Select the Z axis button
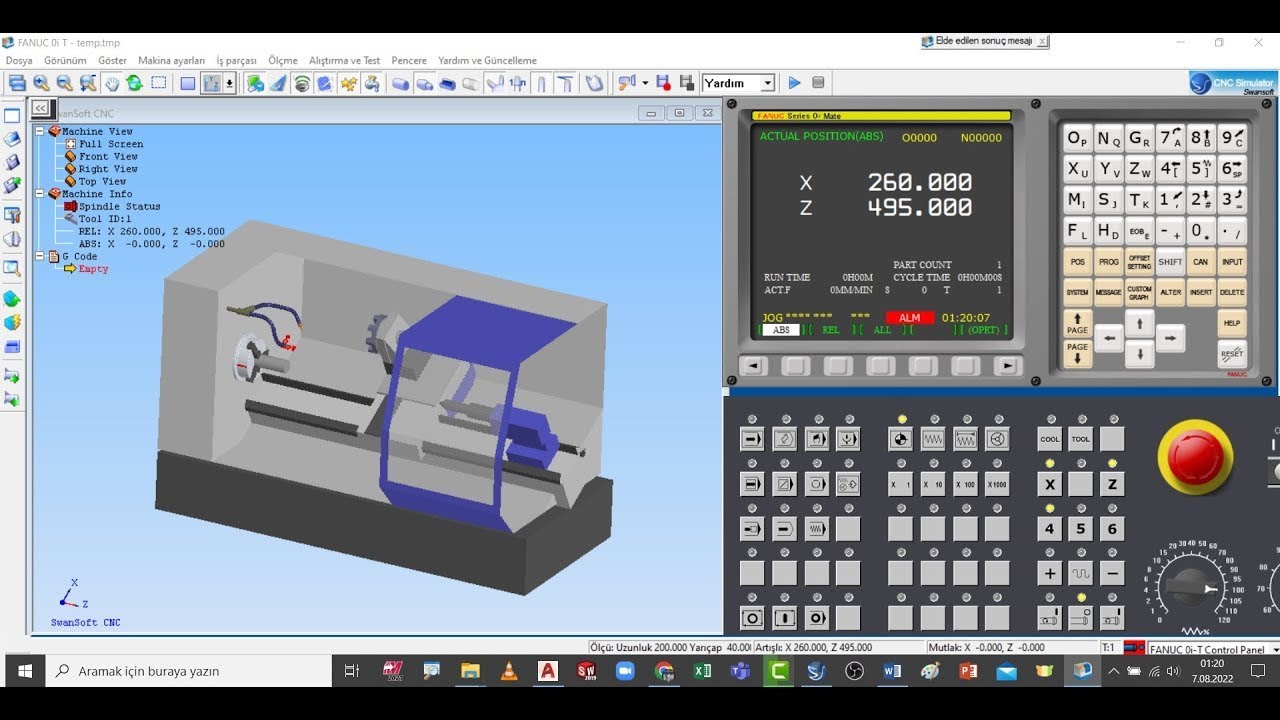The image size is (1280, 720). 1112,484
